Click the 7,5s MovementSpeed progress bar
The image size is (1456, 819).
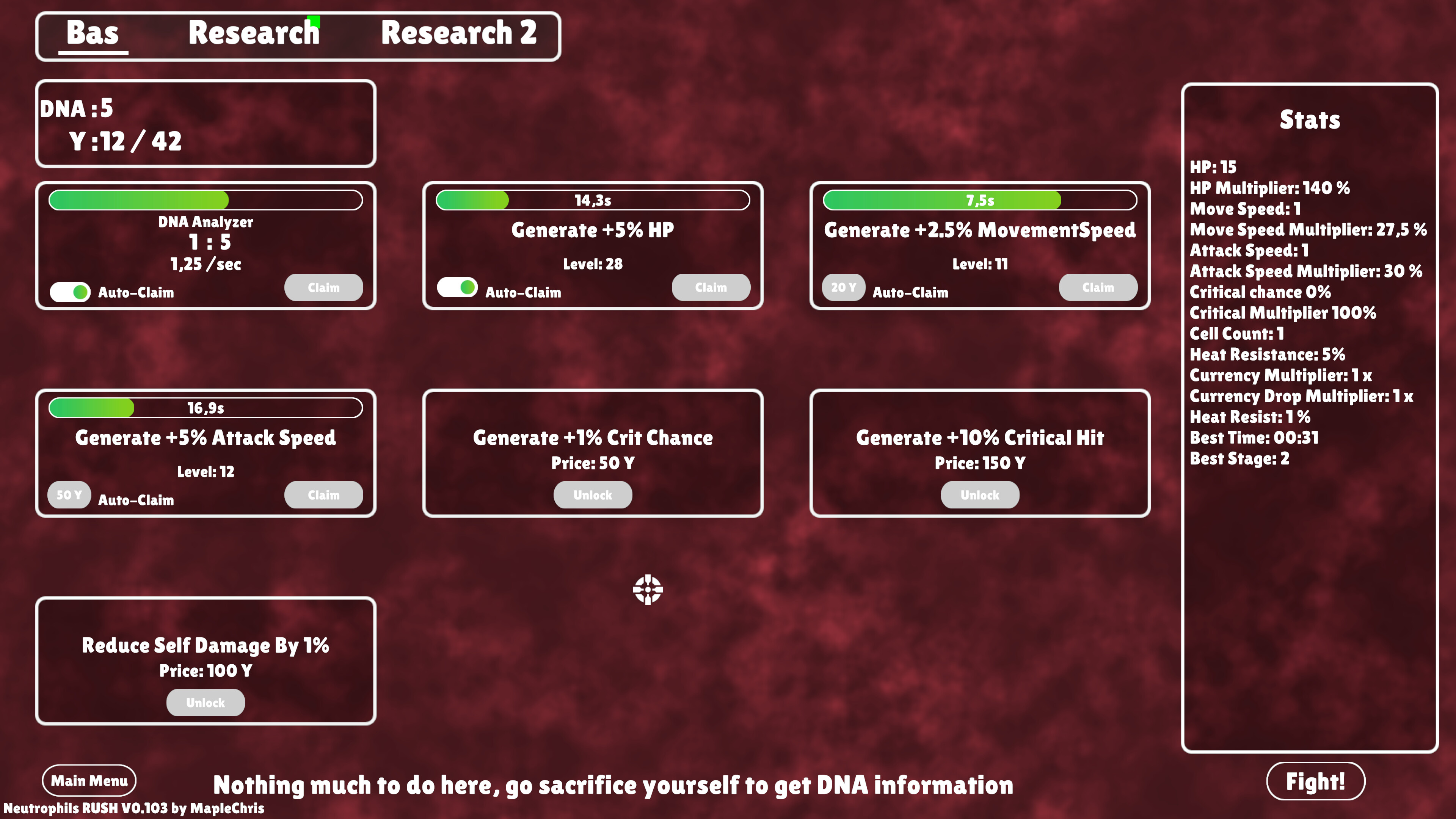coord(980,200)
